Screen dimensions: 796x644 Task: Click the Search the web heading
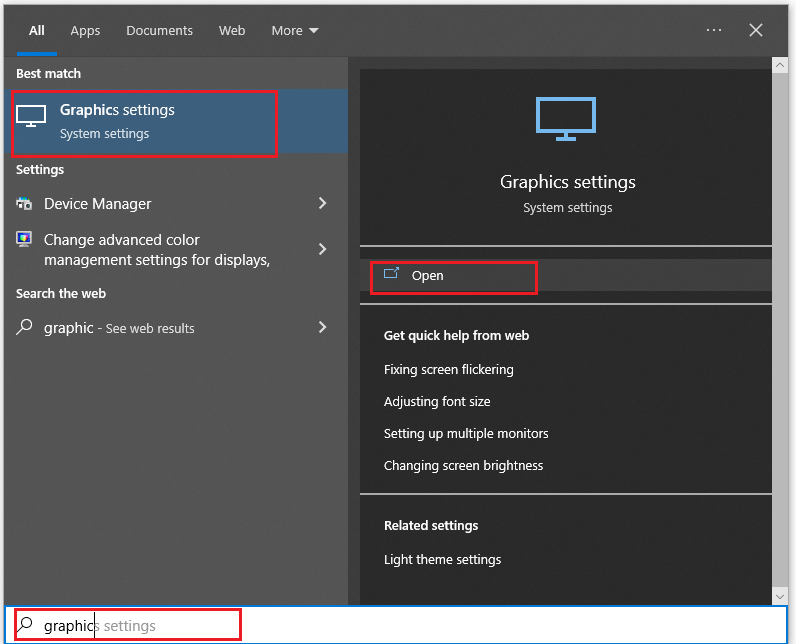tap(61, 293)
